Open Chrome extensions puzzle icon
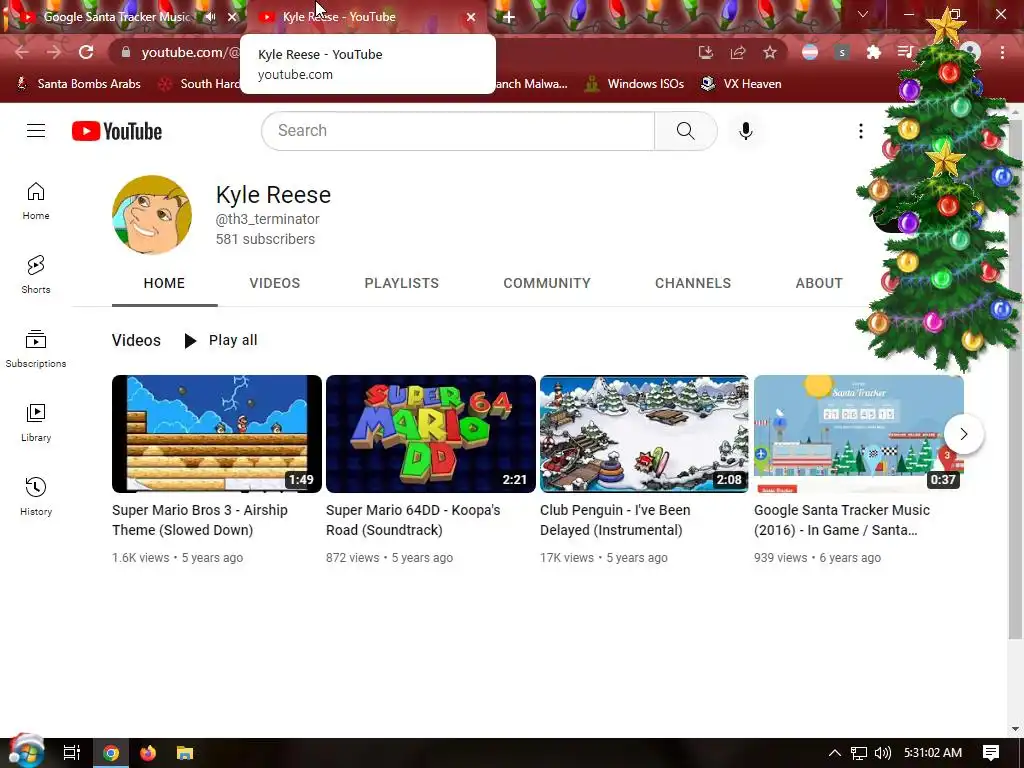1024x768 pixels. [874, 52]
